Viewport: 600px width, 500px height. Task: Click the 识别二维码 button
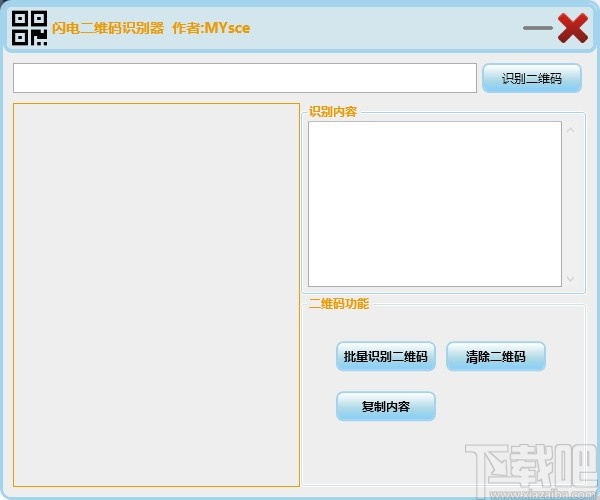(x=532, y=78)
